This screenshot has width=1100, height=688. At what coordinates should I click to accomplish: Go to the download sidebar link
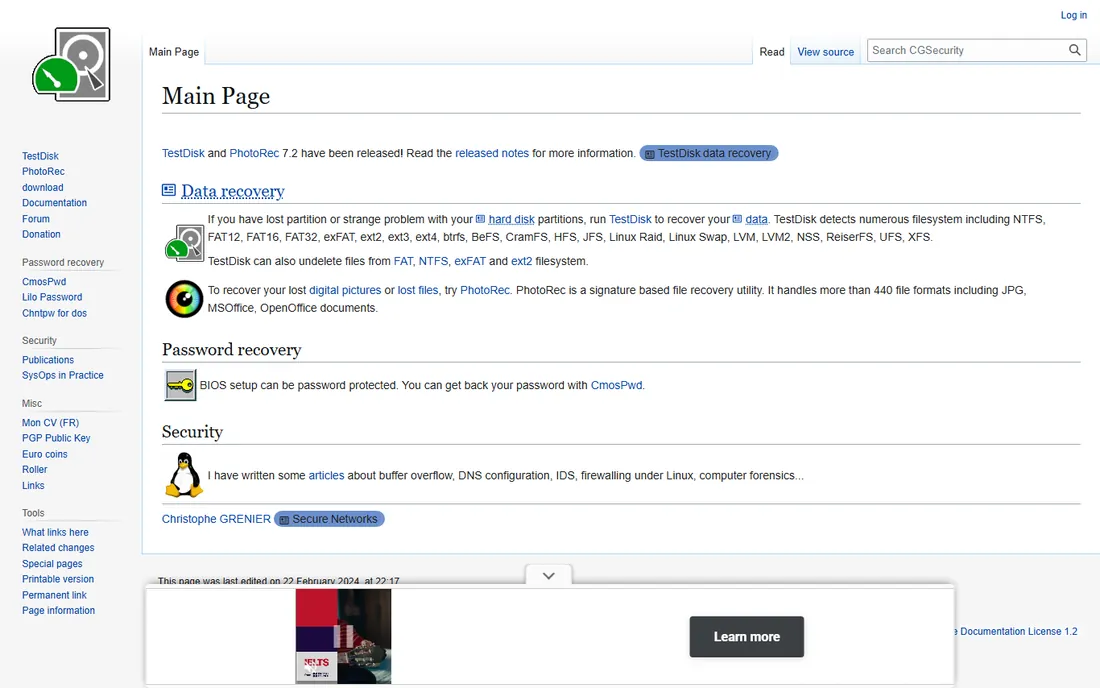tap(43, 187)
